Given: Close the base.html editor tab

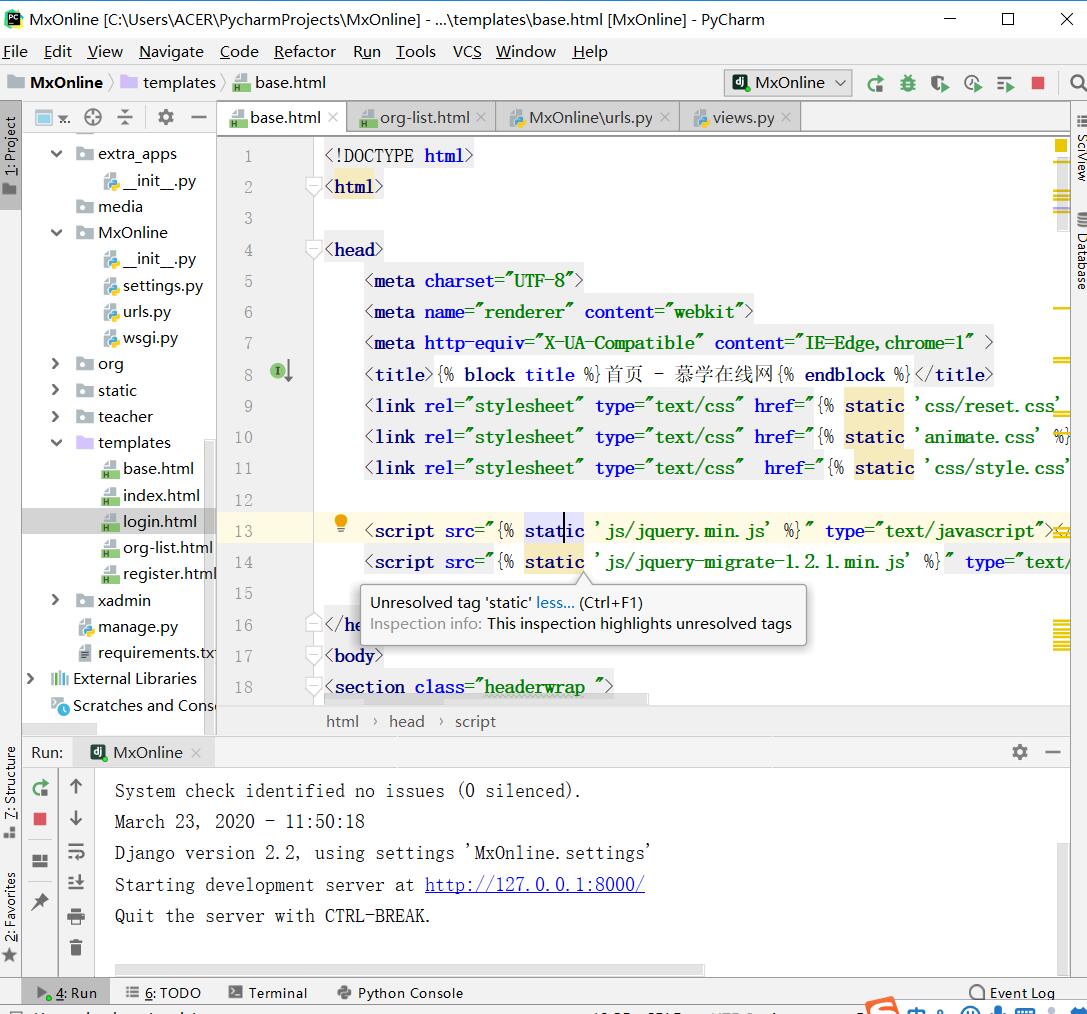Looking at the screenshot, I should [x=333, y=117].
